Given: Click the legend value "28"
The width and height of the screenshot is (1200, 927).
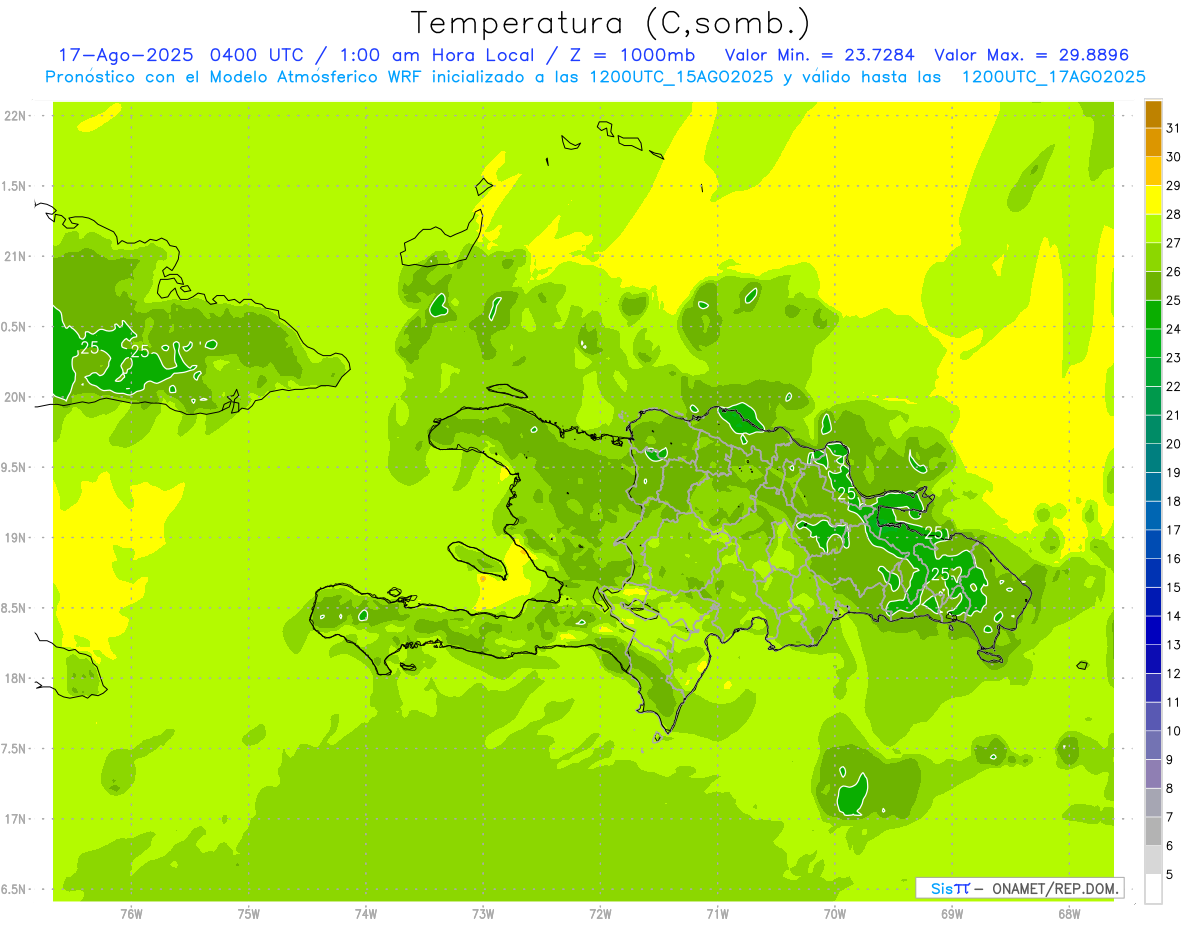Looking at the screenshot, I should [1174, 214].
